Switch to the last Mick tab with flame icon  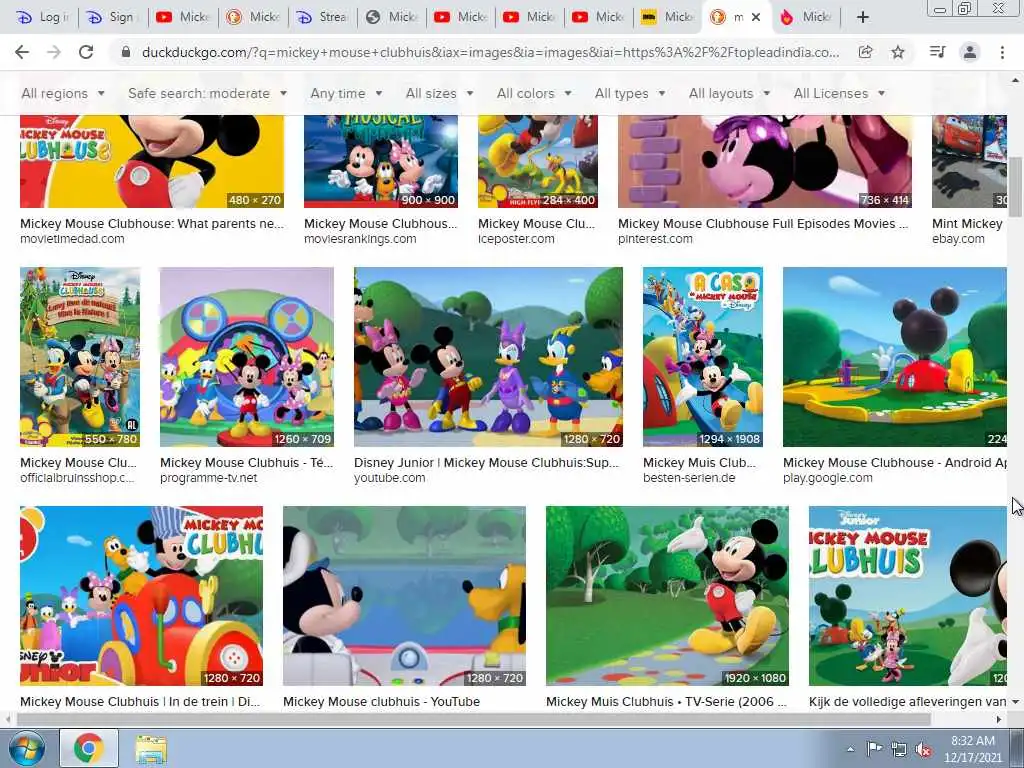(806, 18)
